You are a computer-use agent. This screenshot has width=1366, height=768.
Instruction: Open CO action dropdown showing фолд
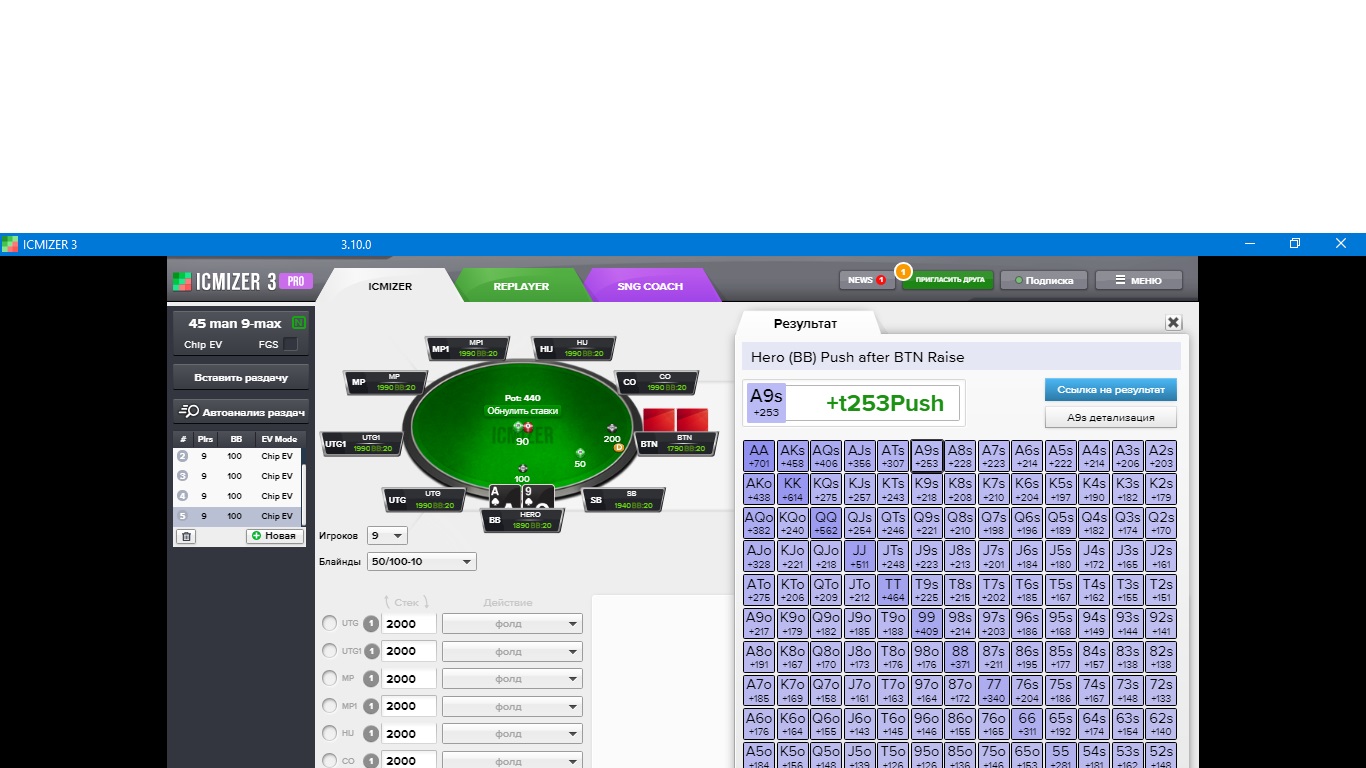(x=512, y=760)
